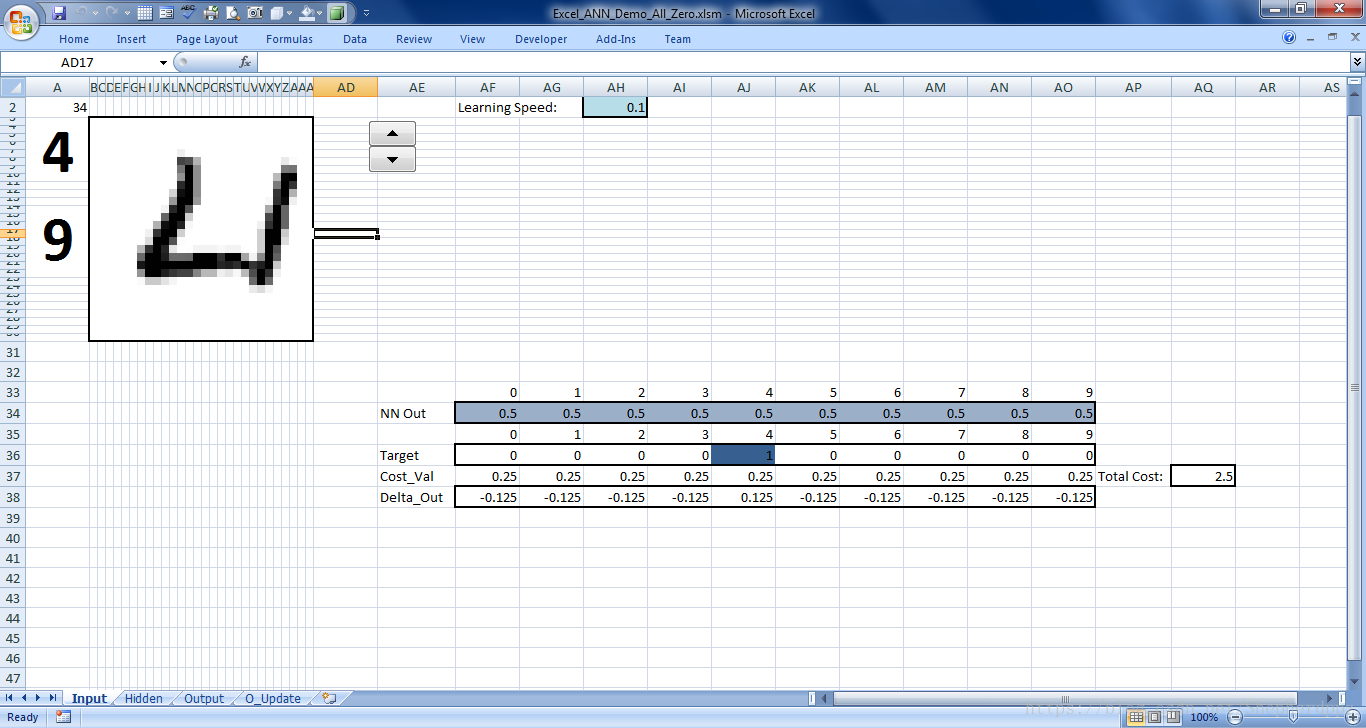The height and width of the screenshot is (728, 1366).
Task: Open the Insert ribbon tab
Action: pos(131,39)
